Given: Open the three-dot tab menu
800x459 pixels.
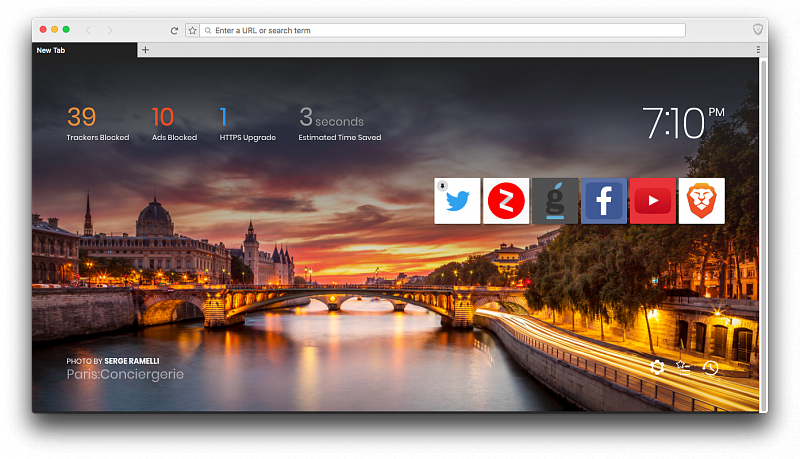Looking at the screenshot, I should click(758, 50).
